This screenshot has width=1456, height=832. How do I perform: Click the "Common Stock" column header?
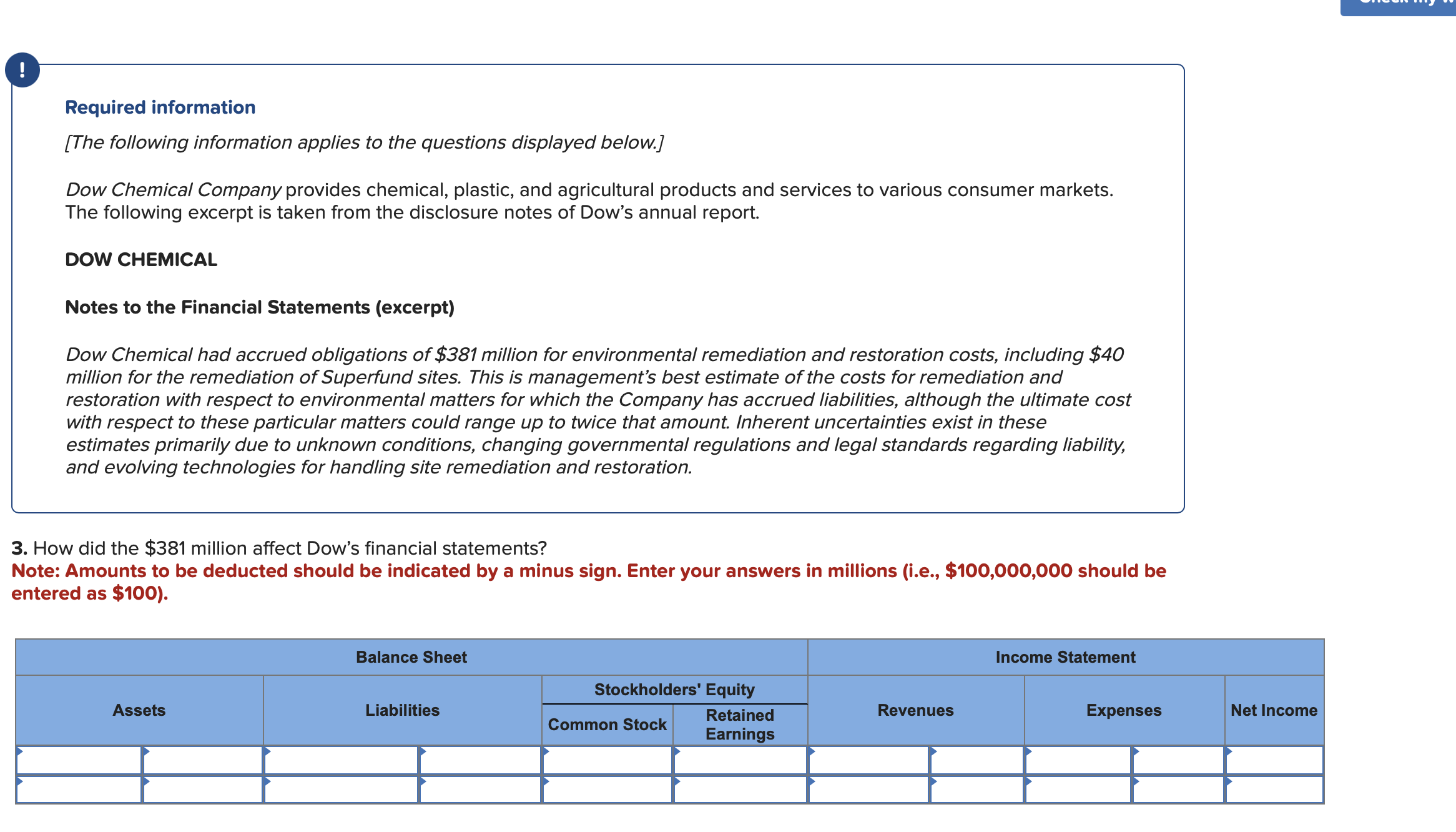click(607, 725)
